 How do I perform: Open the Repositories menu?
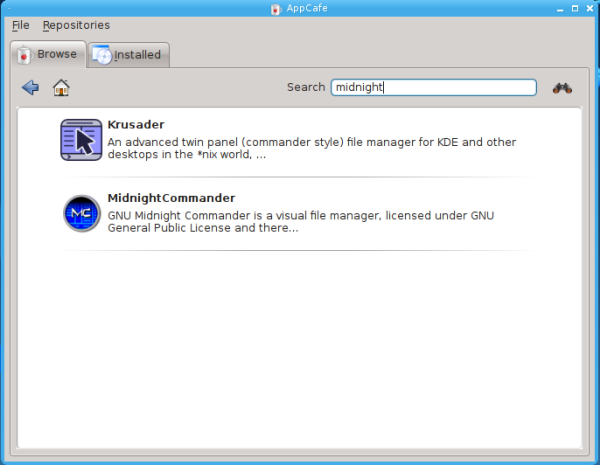tap(76, 25)
